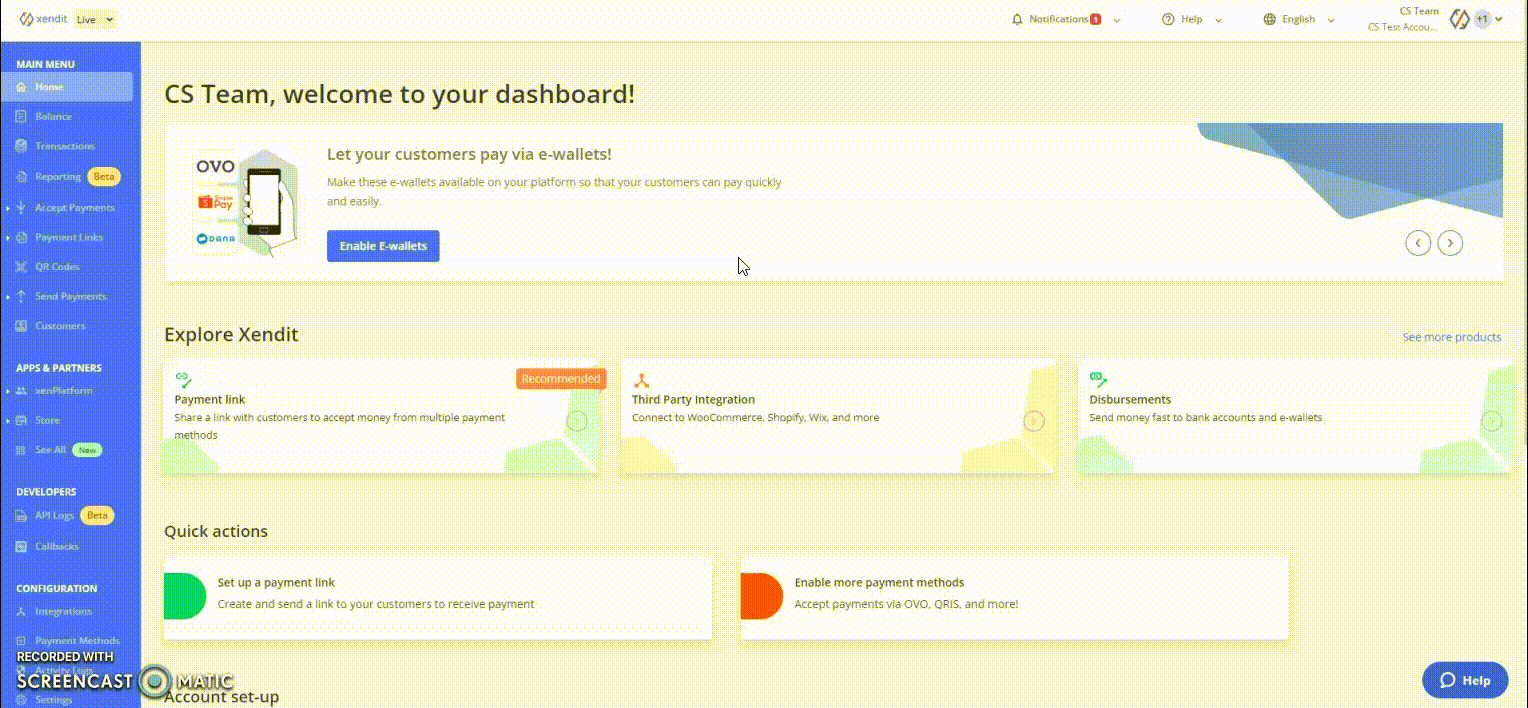This screenshot has height=708, width=1528.
Task: Click the globe language icon
Action: point(1270,19)
